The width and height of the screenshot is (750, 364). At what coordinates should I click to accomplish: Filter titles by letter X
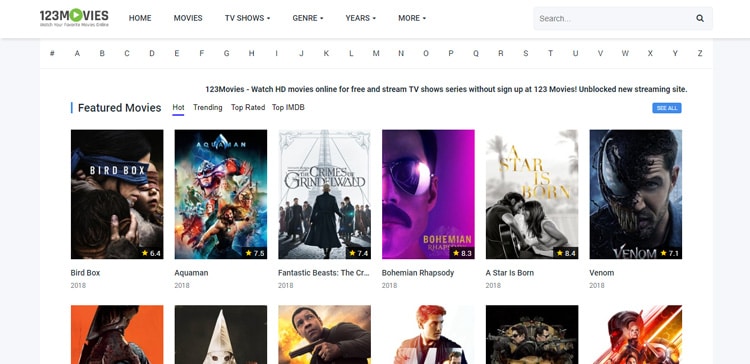(650, 53)
